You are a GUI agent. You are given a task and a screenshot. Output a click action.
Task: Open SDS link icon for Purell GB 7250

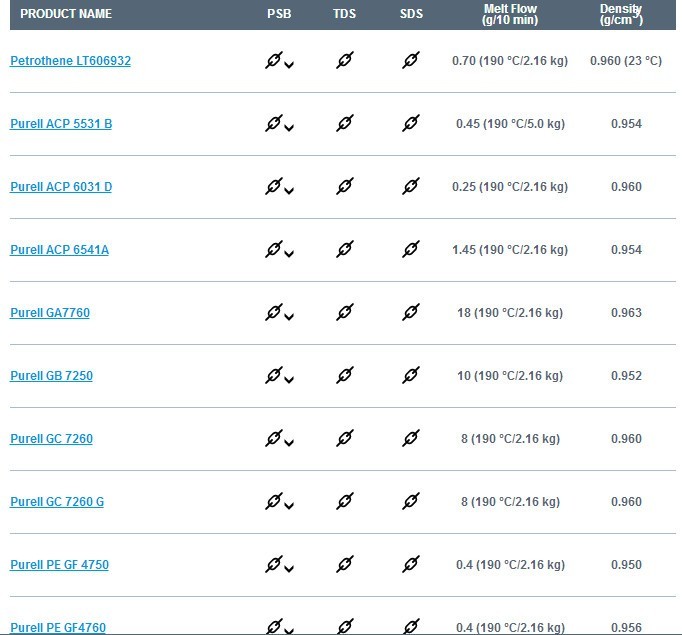coord(411,375)
